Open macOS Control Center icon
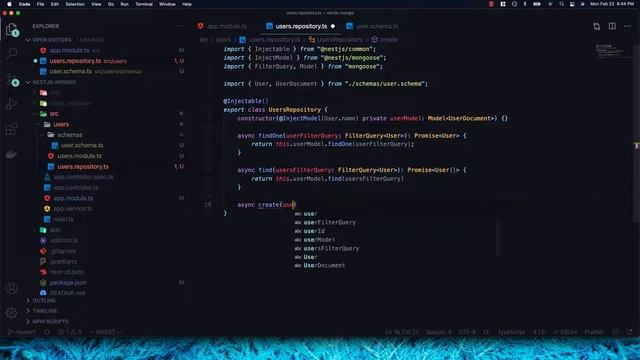Viewport: 640px width, 360px height. point(572,4)
